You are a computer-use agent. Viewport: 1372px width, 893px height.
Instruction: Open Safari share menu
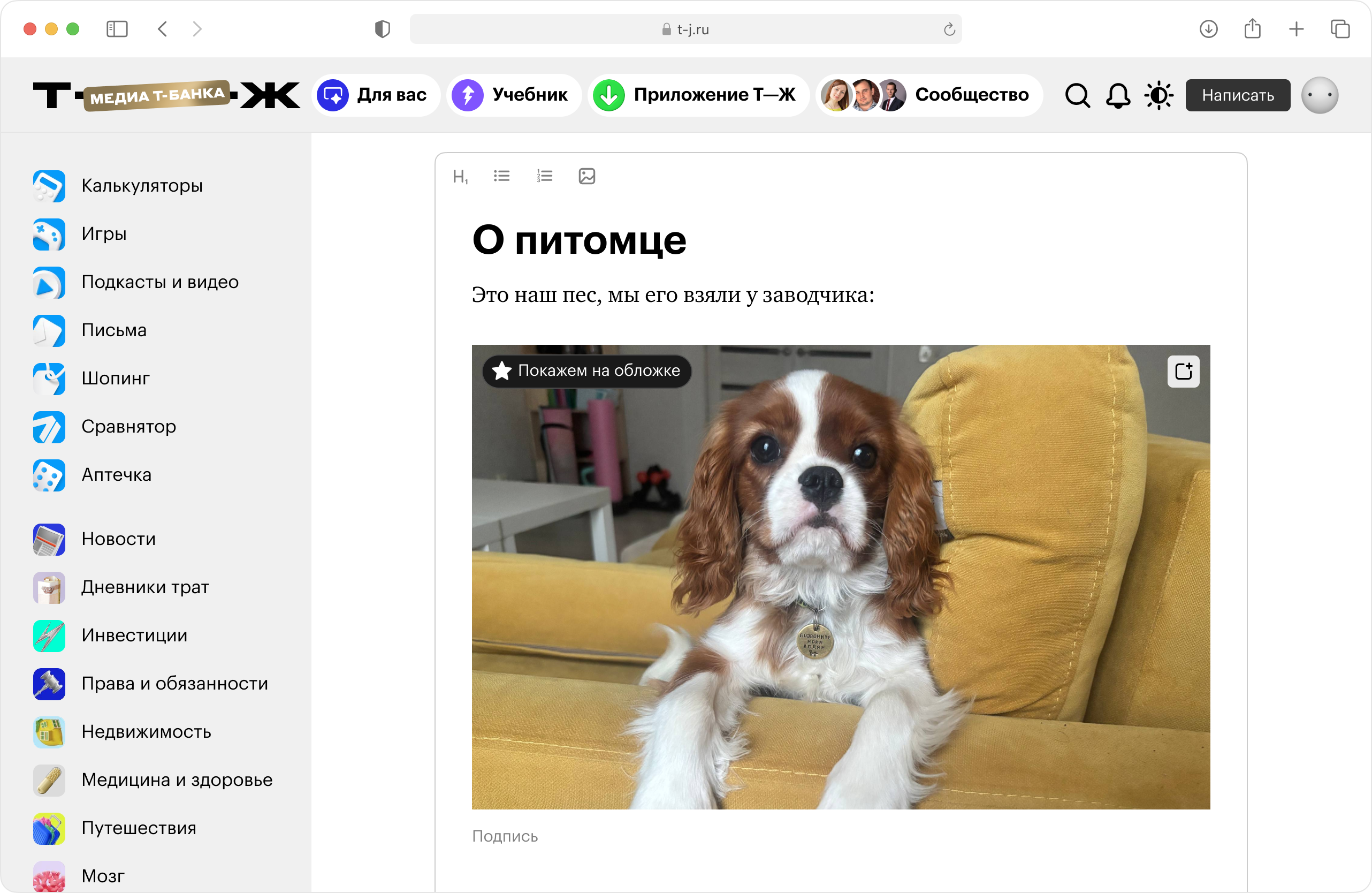pos(1252,29)
